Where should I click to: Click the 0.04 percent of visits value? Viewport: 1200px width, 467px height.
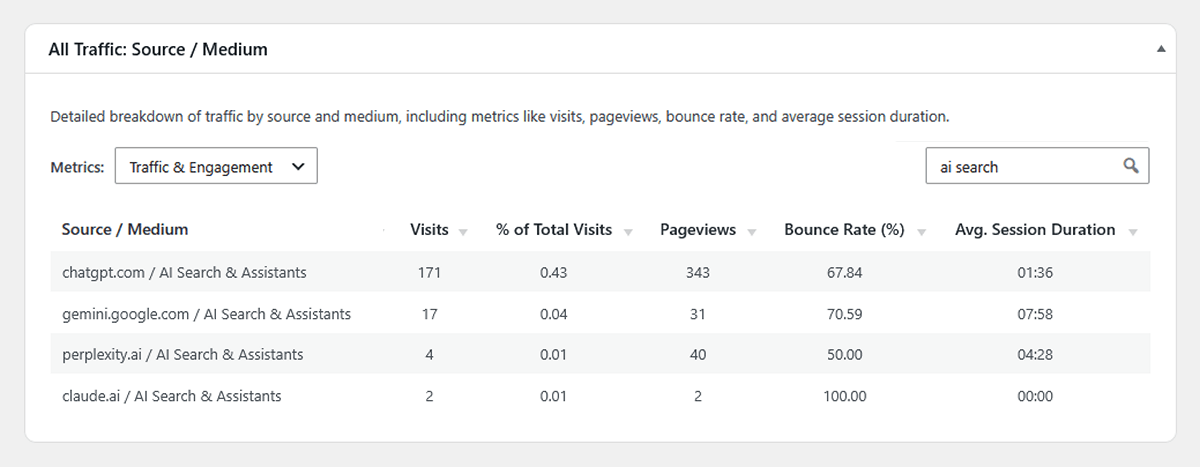pos(554,314)
